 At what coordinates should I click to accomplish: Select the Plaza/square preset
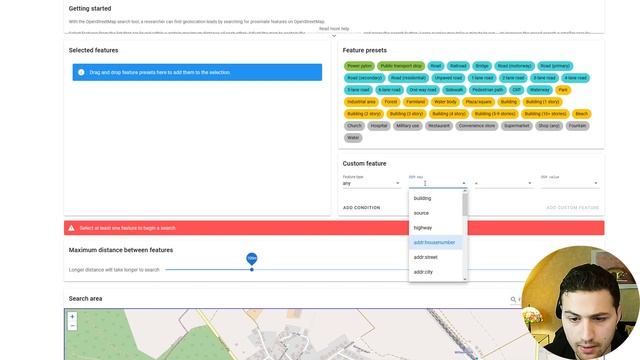(x=478, y=102)
